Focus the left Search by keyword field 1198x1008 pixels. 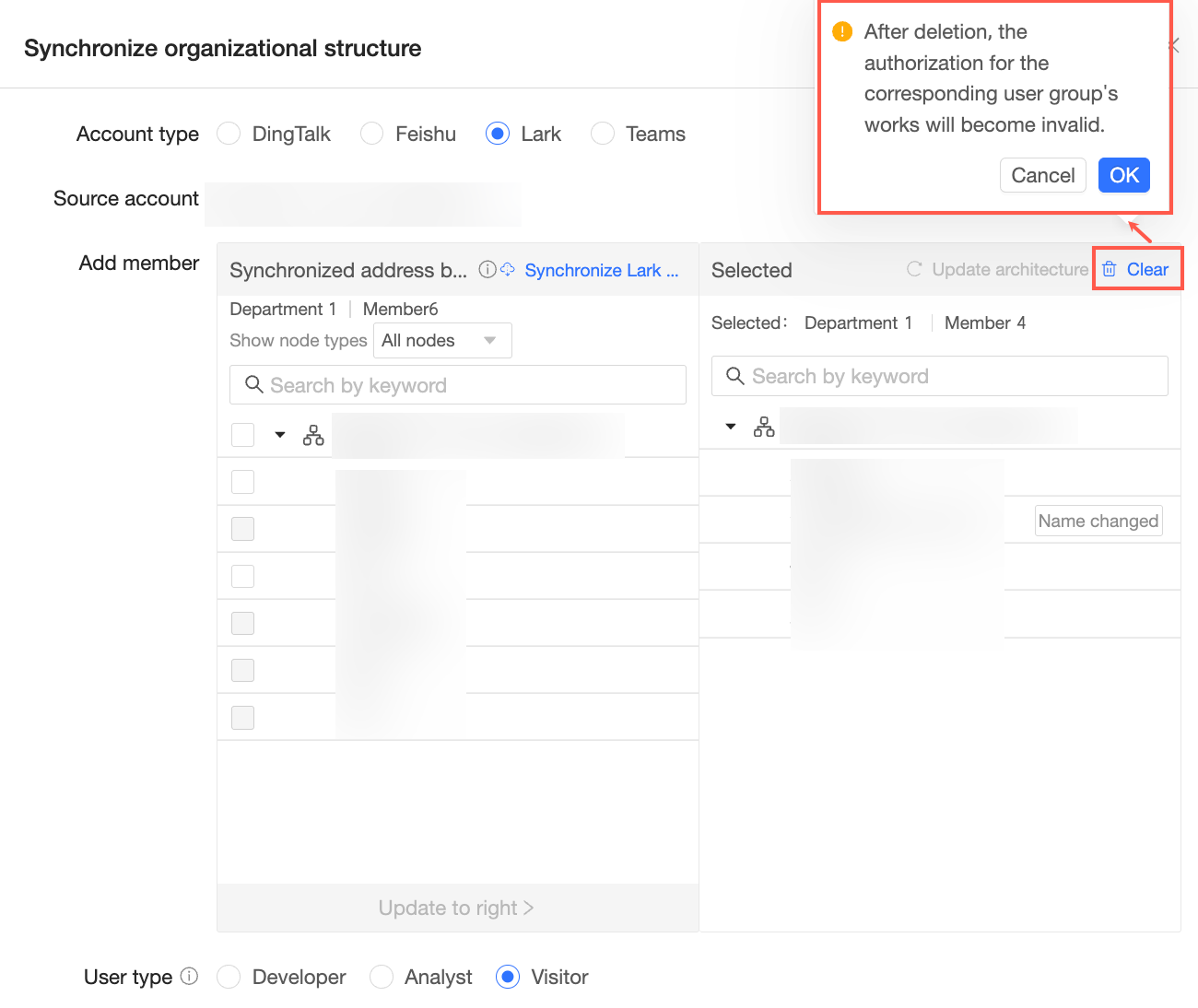click(458, 384)
